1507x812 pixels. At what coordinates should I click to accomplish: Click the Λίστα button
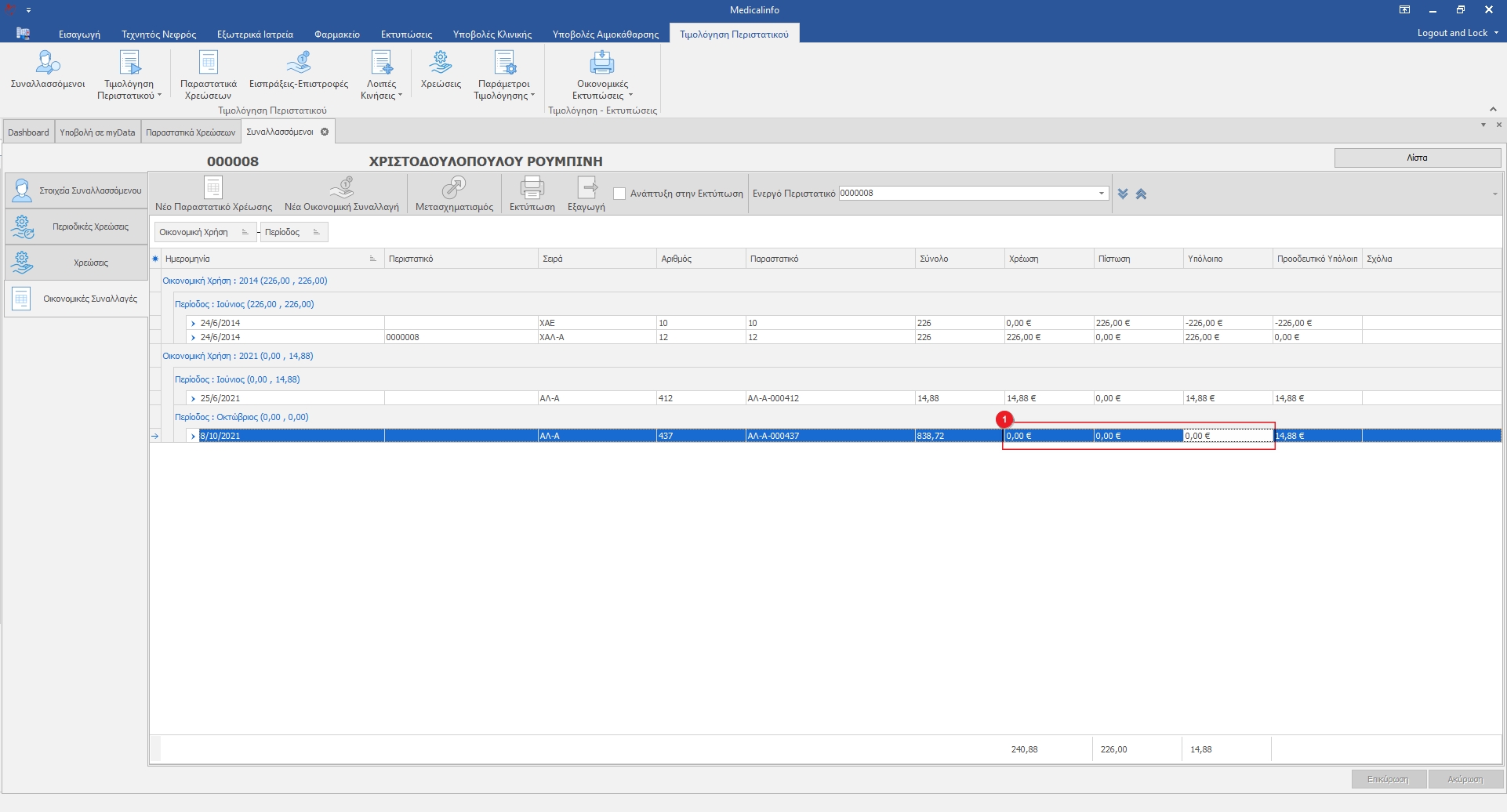(x=1417, y=158)
